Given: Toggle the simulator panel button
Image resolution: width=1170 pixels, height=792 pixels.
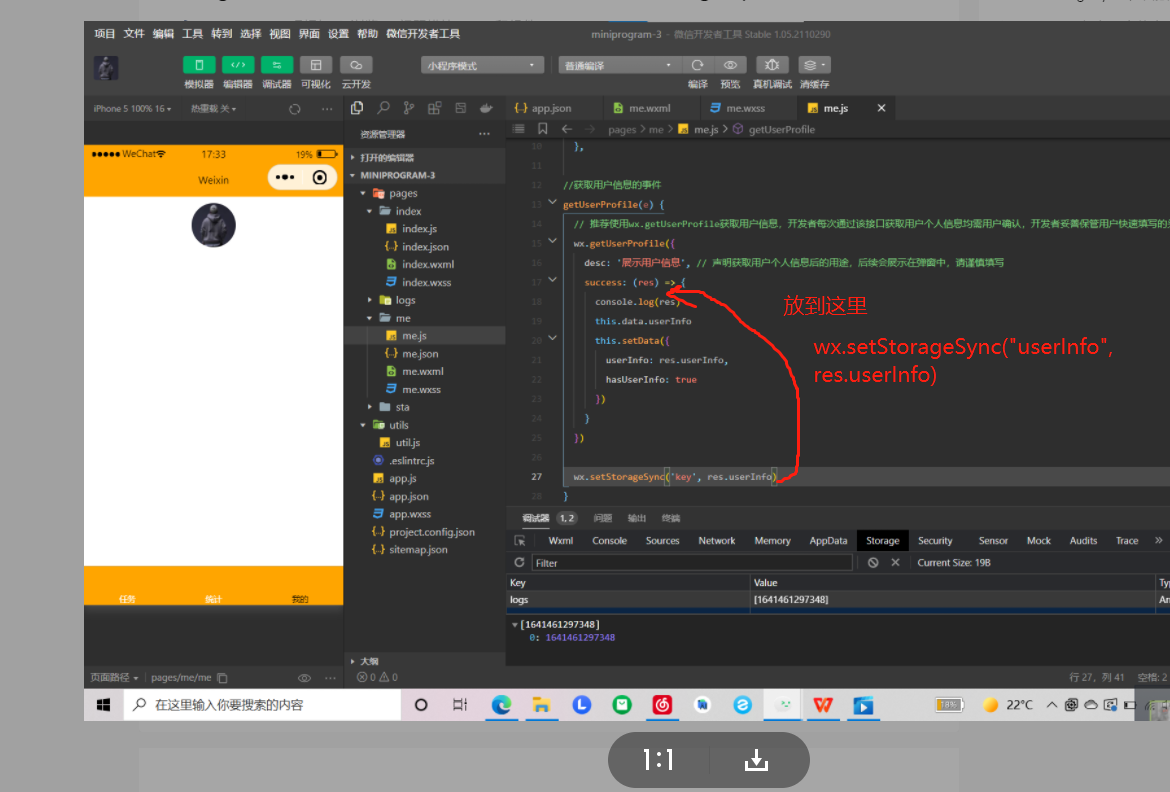Looking at the screenshot, I should [198, 65].
